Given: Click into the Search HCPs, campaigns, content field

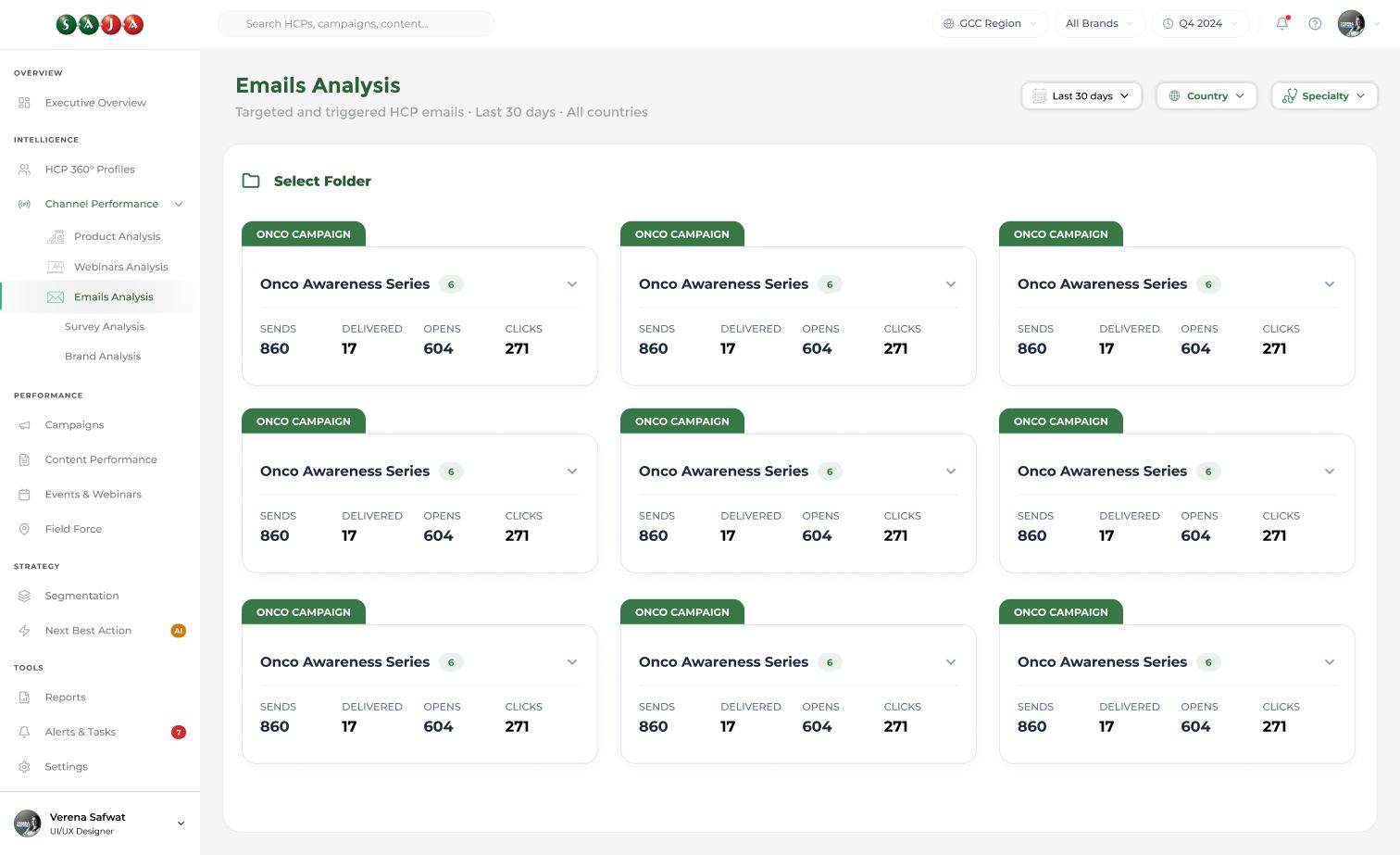Looking at the screenshot, I should click(356, 23).
